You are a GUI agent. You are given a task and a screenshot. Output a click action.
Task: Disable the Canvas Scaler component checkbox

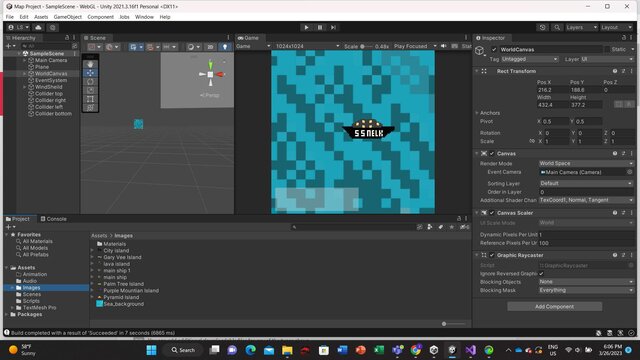click(x=492, y=213)
